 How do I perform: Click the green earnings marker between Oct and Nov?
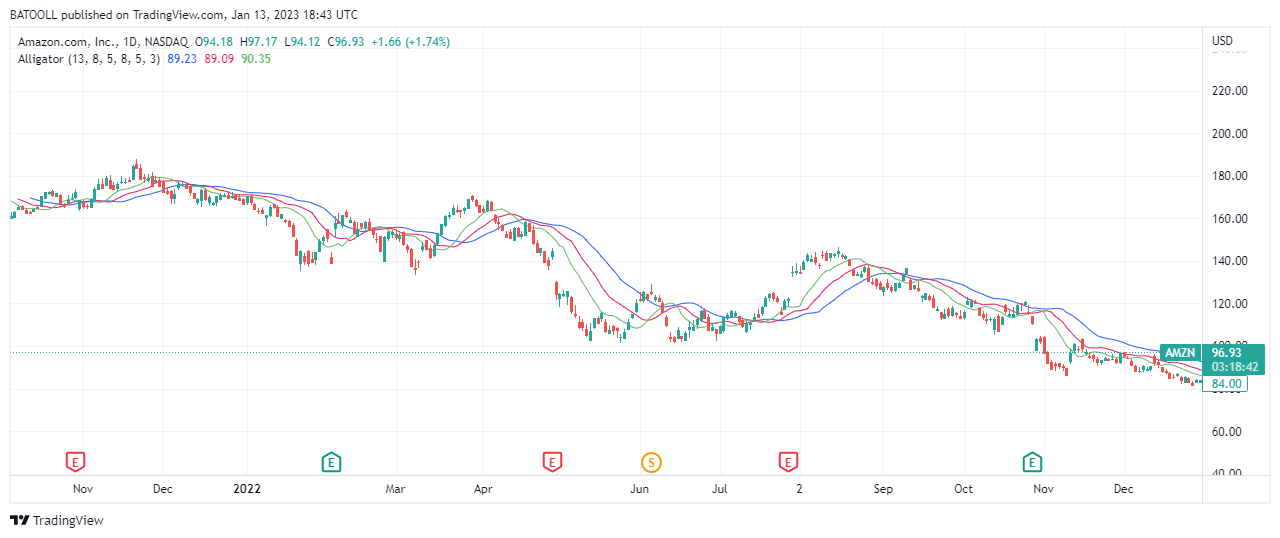click(1032, 461)
